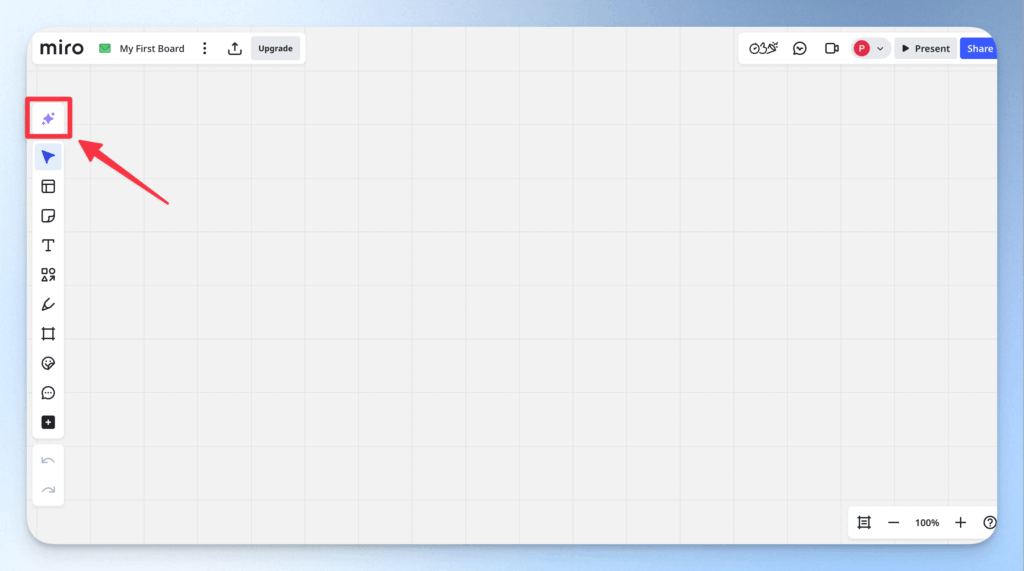The height and width of the screenshot is (571, 1024).
Task: Click the Upgrade button
Action: (x=275, y=48)
